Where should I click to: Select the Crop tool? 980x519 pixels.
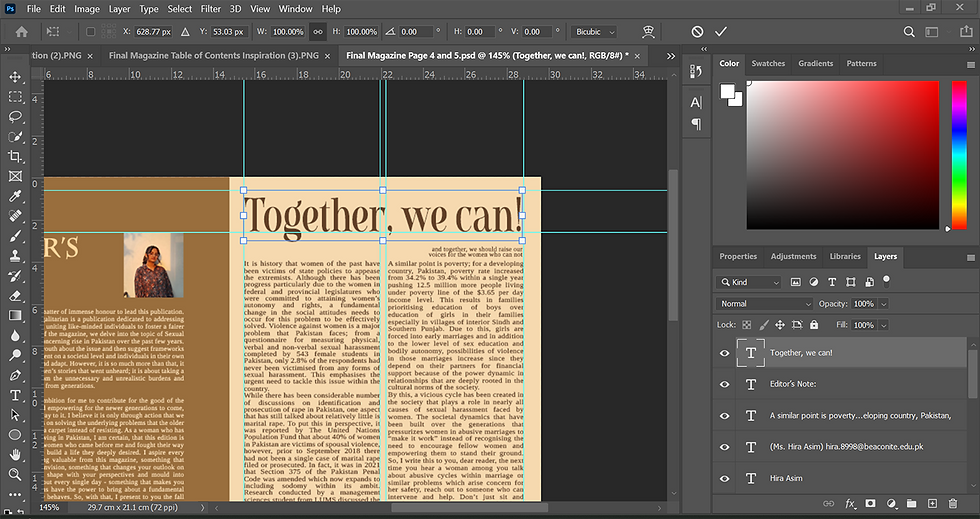click(x=15, y=157)
